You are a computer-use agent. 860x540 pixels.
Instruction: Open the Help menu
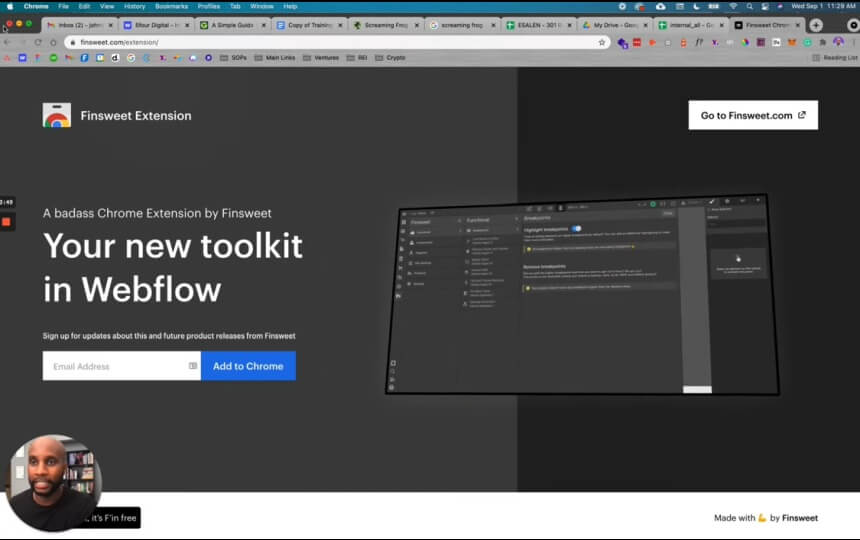[x=290, y=7]
